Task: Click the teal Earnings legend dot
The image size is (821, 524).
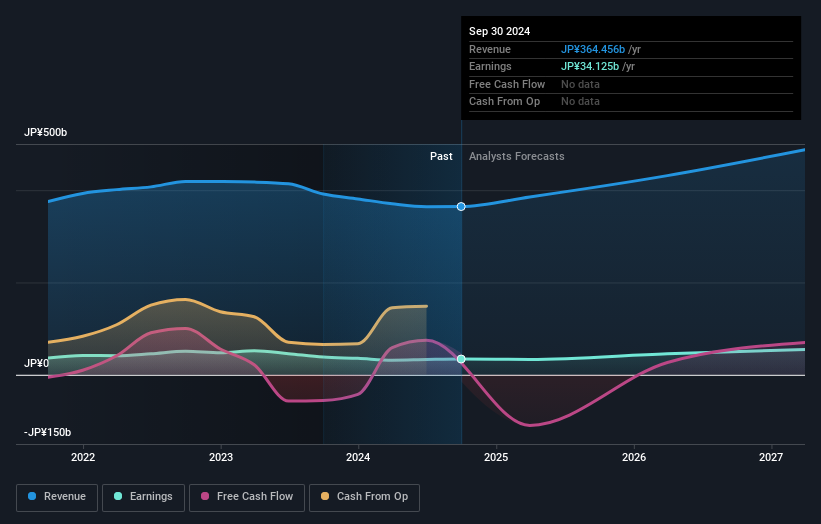Action: 118,496
